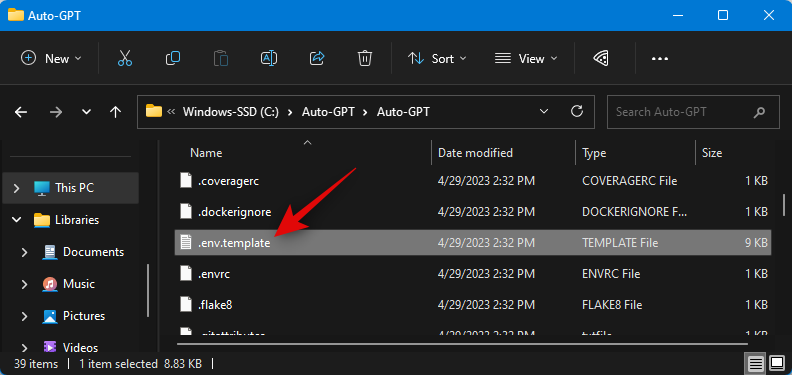The width and height of the screenshot is (792, 375).
Task: Click the TEMPLATE File type cell
Action: [620, 243]
